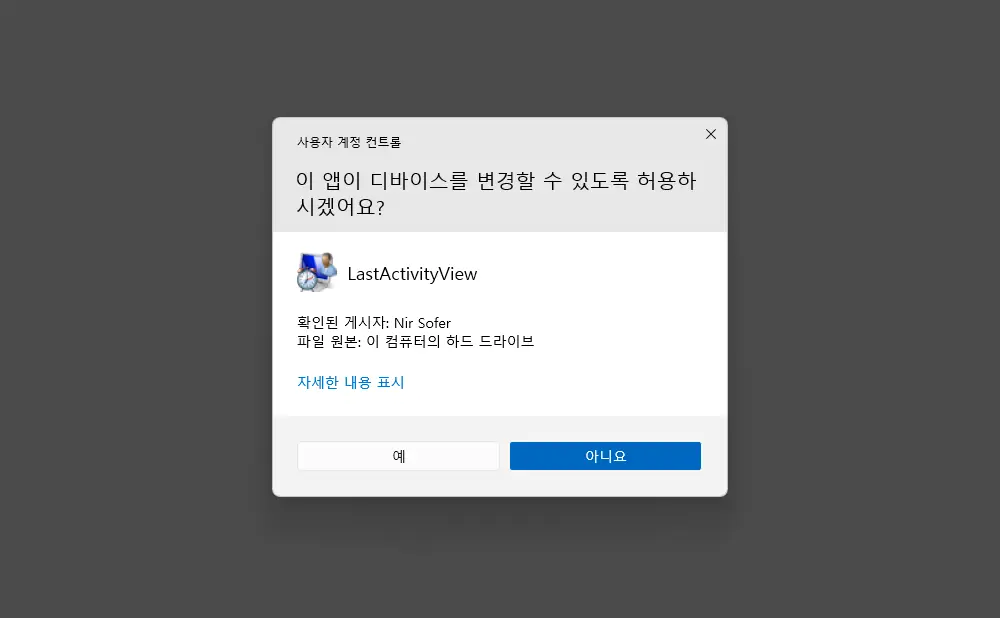
Task: Click the person figure in the app icon
Action: coord(328,264)
